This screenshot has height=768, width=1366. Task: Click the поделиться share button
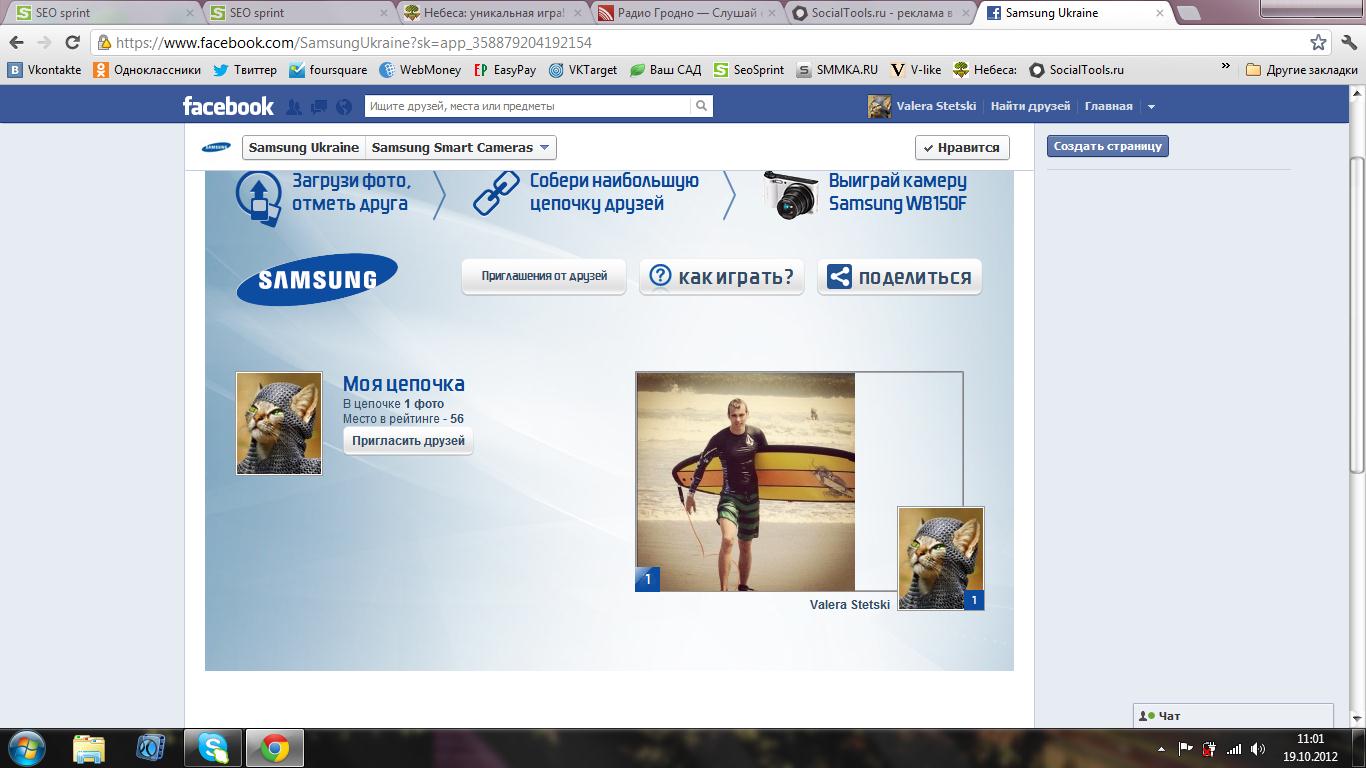pyautogui.click(x=900, y=277)
